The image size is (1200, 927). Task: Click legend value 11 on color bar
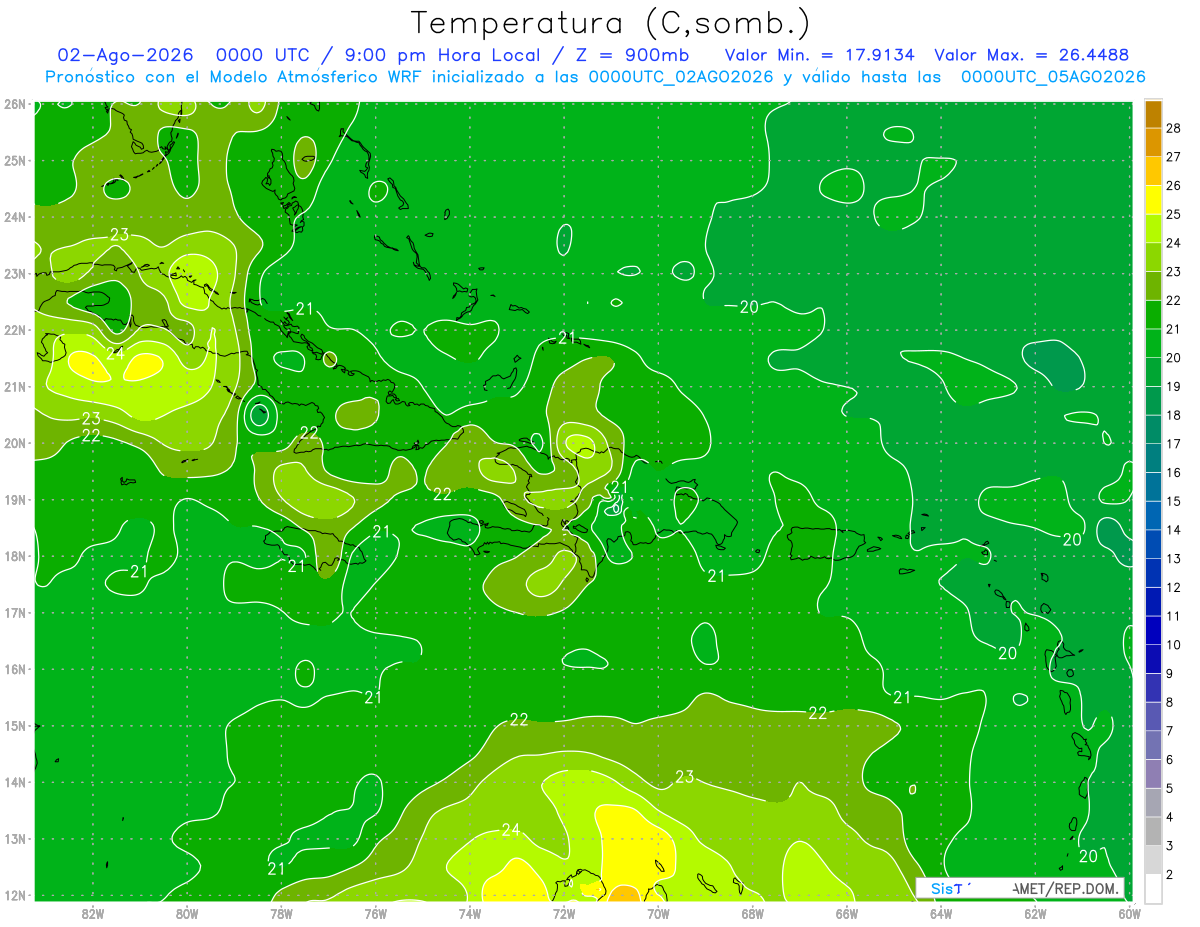coord(1173,616)
